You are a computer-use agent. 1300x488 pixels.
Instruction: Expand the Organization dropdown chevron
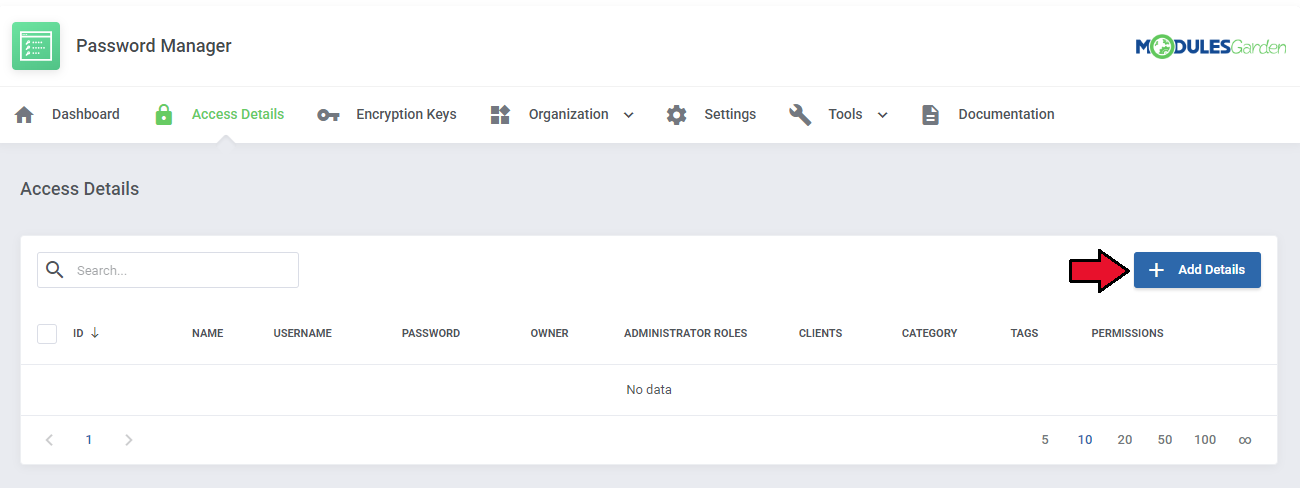click(628, 115)
